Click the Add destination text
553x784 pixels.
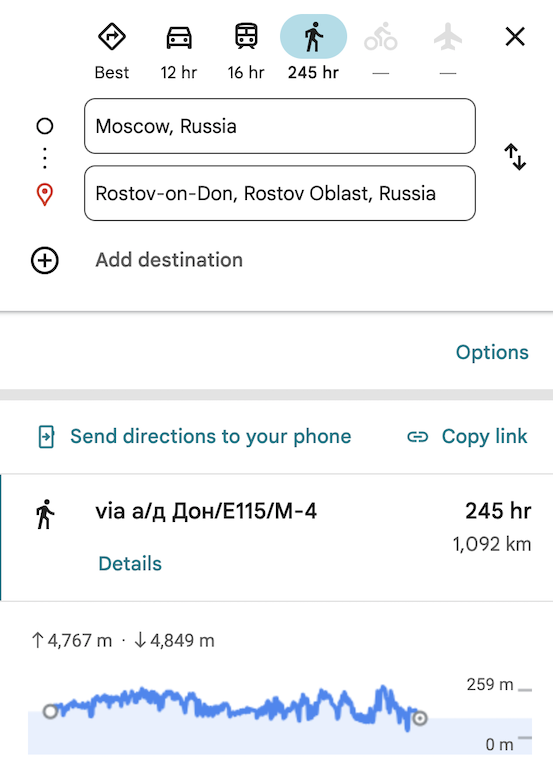pos(169,260)
